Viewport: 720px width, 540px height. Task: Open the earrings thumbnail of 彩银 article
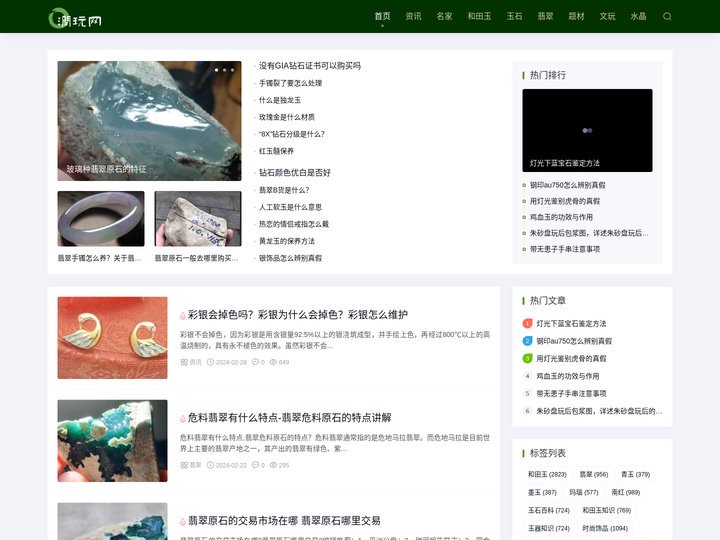(x=112, y=338)
